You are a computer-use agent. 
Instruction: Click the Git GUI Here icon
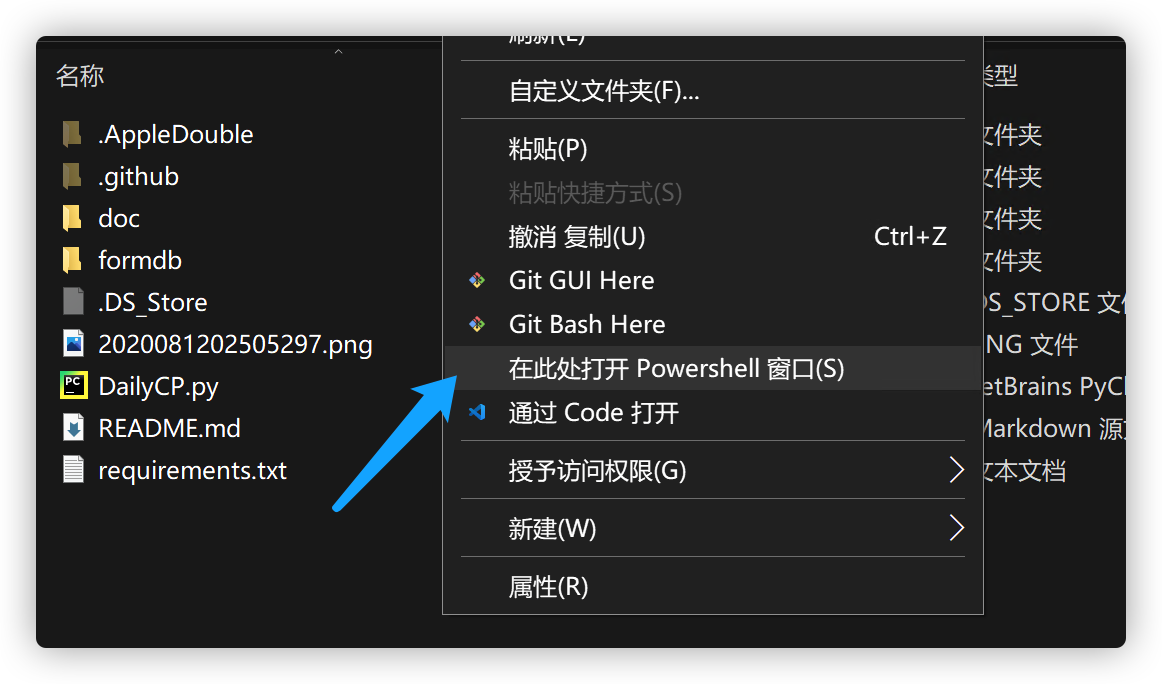click(x=478, y=281)
